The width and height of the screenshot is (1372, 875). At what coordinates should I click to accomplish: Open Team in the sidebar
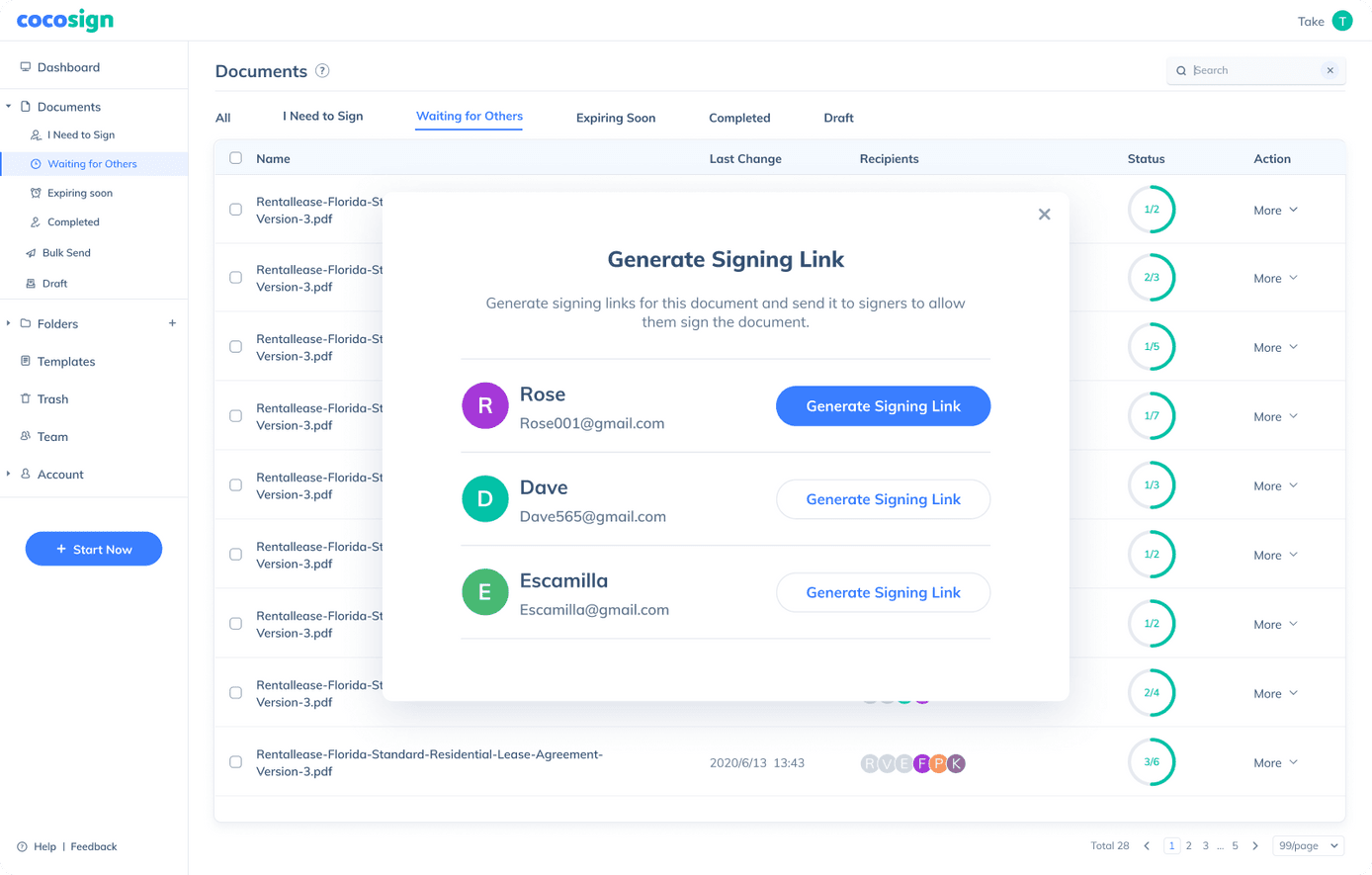coord(52,437)
